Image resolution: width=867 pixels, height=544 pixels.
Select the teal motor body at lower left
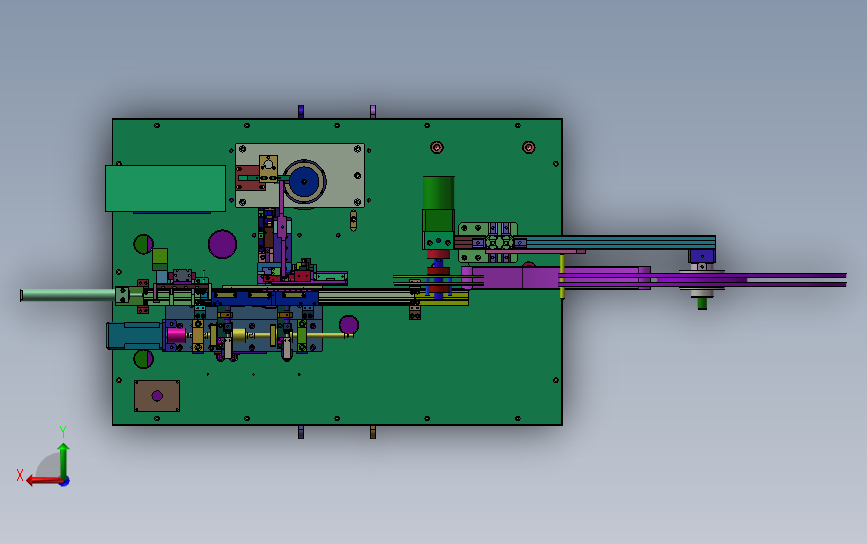pyautogui.click(x=134, y=336)
